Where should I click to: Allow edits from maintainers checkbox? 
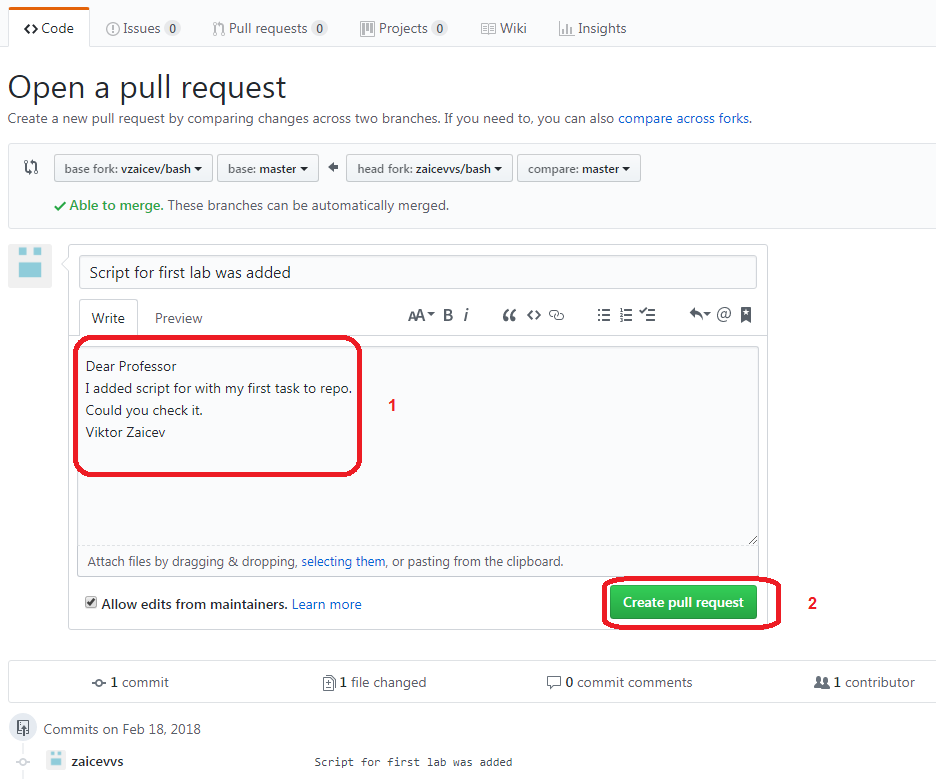(x=91, y=602)
